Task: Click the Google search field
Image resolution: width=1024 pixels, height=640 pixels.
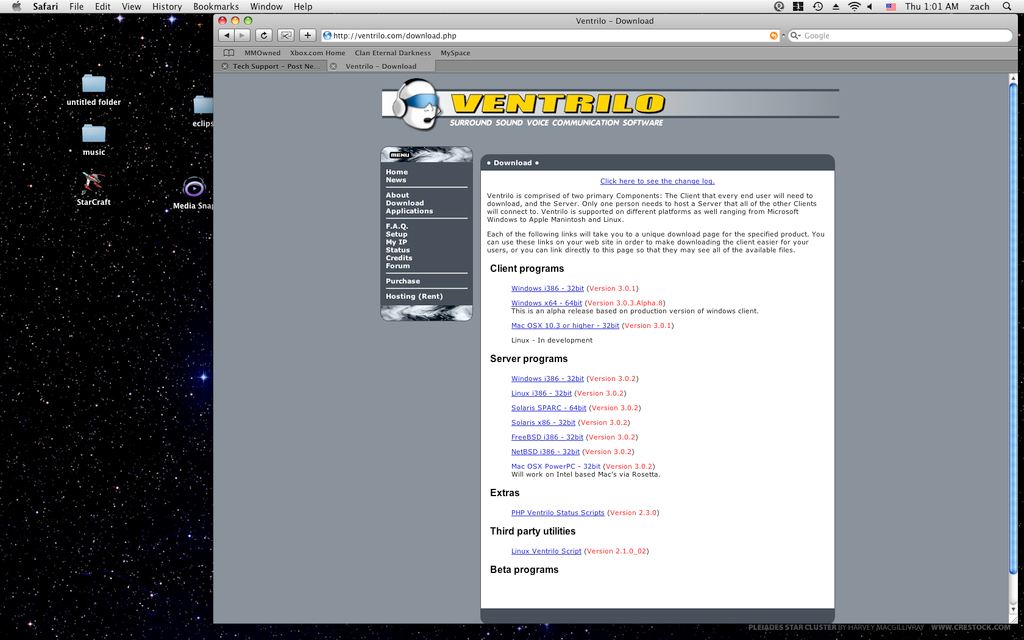Action: [900, 36]
